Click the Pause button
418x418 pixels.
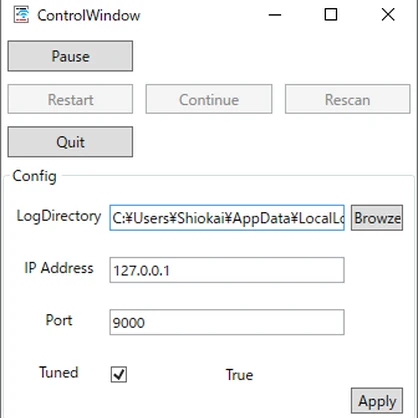70,56
